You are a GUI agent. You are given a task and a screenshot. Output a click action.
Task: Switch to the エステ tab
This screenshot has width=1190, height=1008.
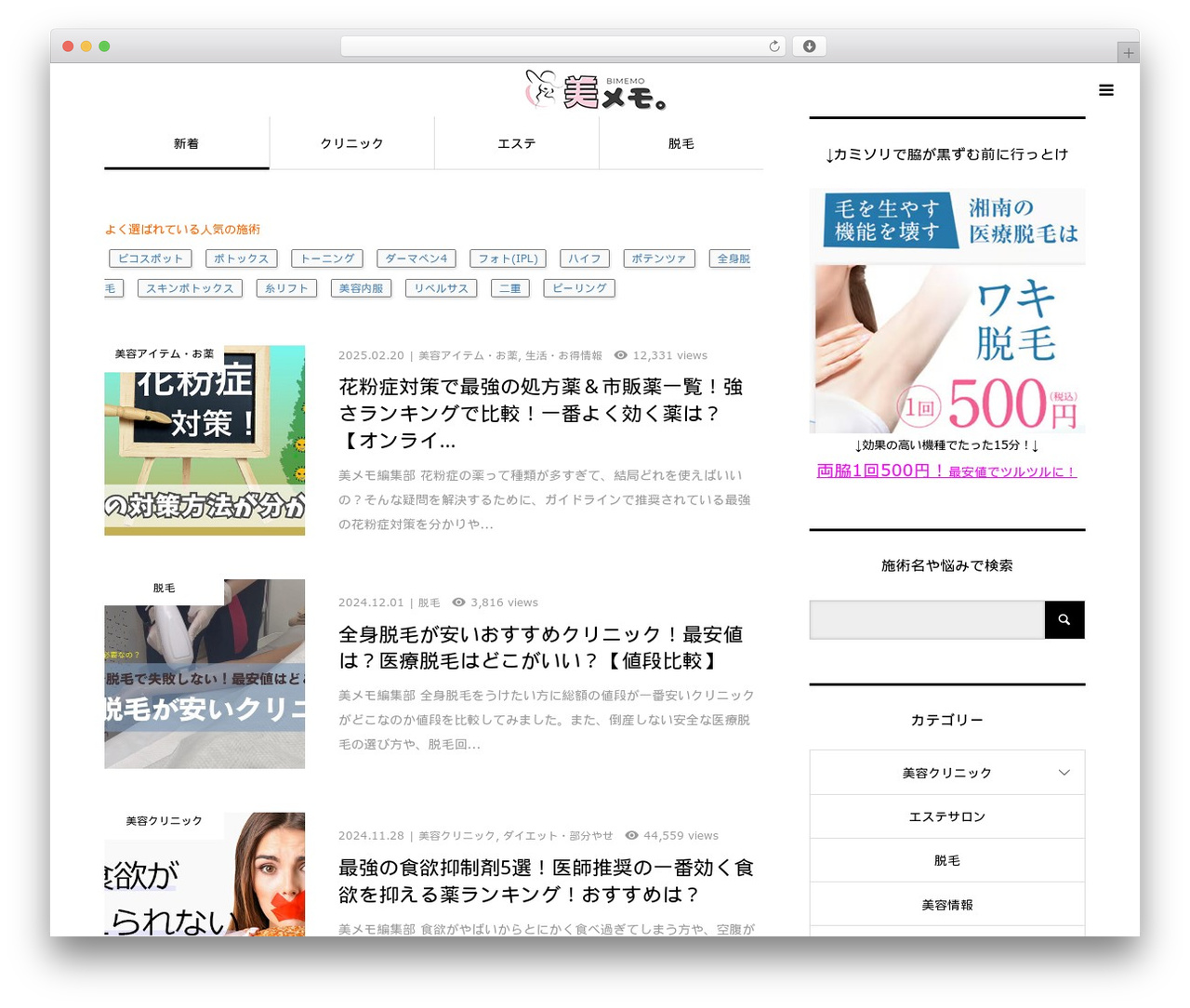[x=517, y=143]
